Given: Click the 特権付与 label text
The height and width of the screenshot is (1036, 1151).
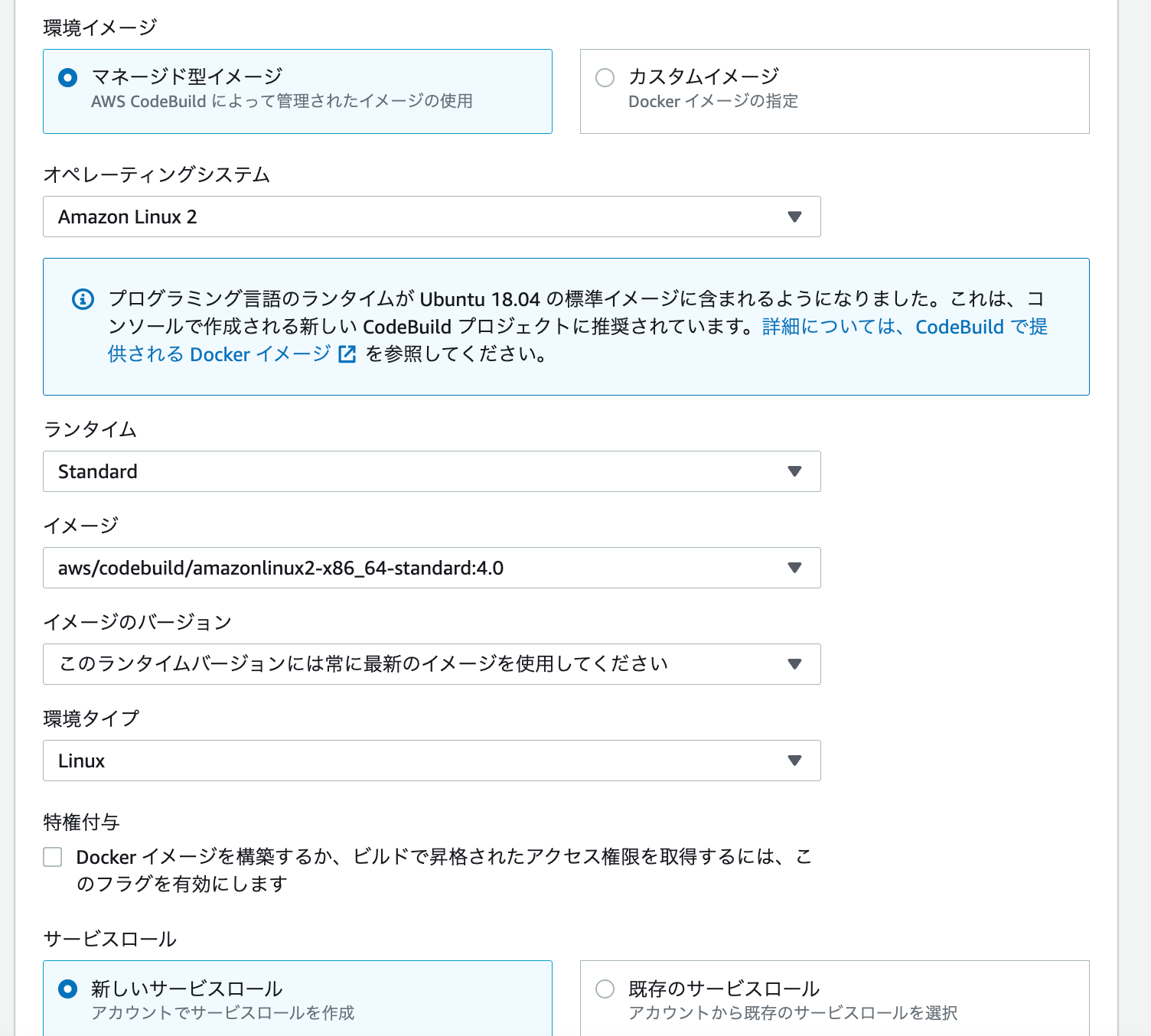Looking at the screenshot, I should [82, 823].
